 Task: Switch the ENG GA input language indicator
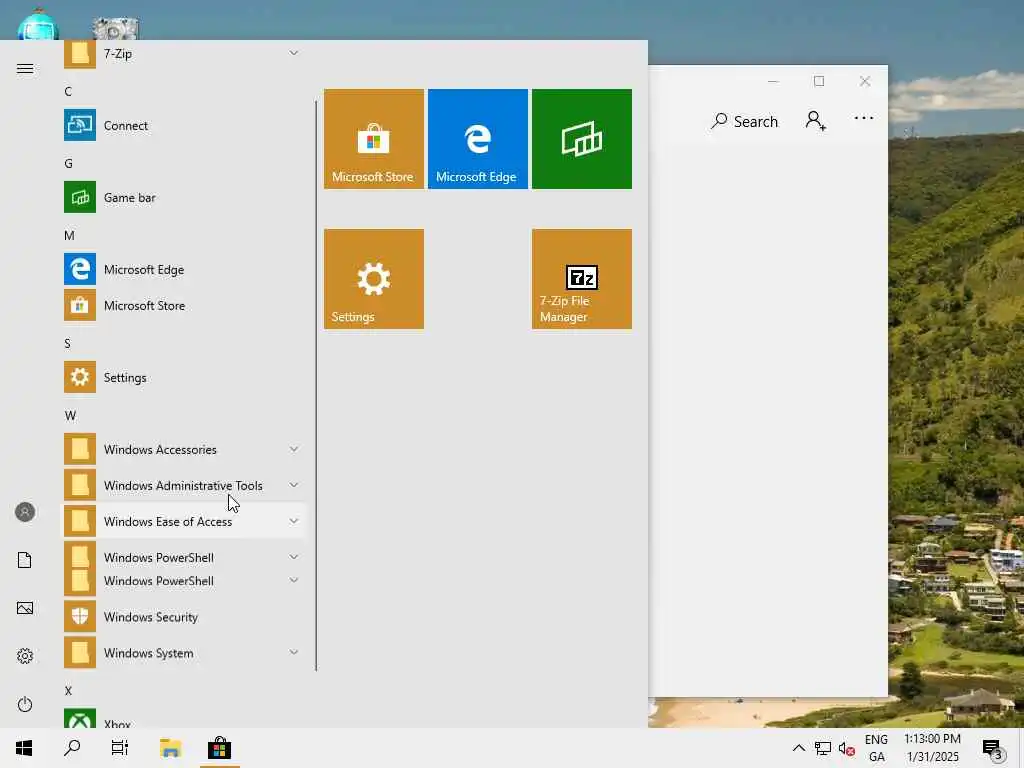coord(876,748)
